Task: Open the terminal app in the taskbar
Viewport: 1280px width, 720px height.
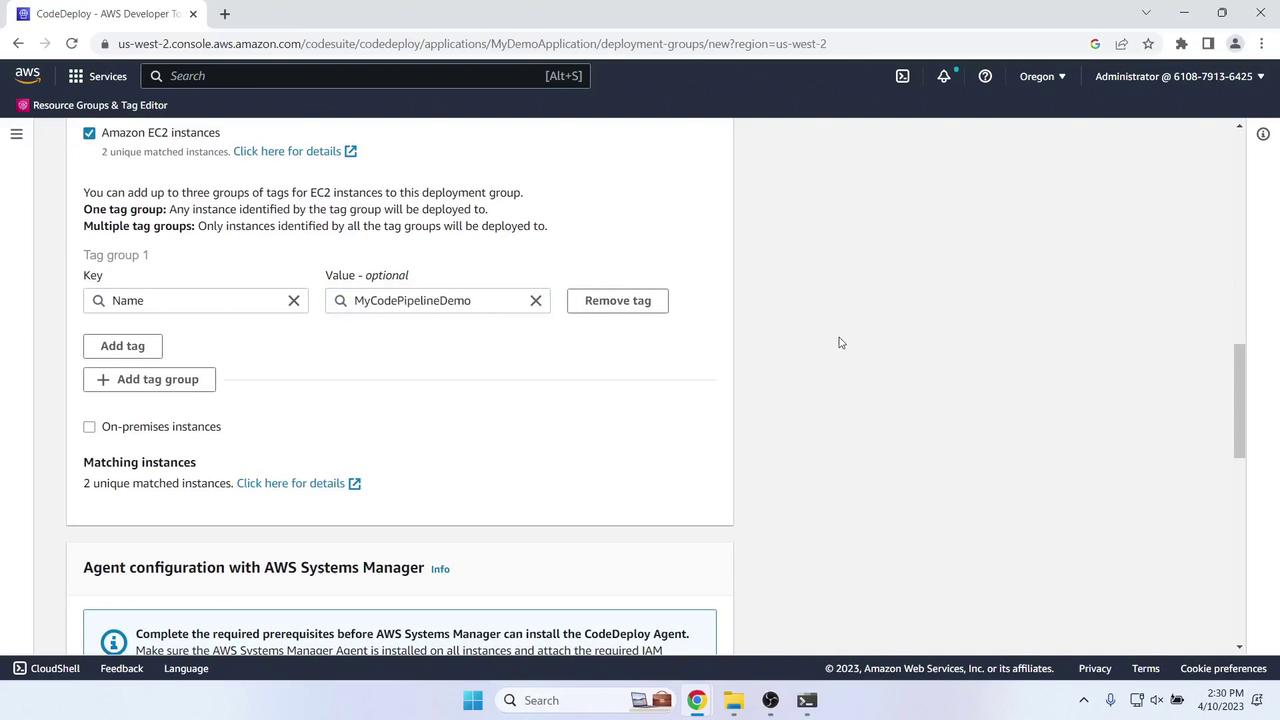Action: click(x=807, y=701)
